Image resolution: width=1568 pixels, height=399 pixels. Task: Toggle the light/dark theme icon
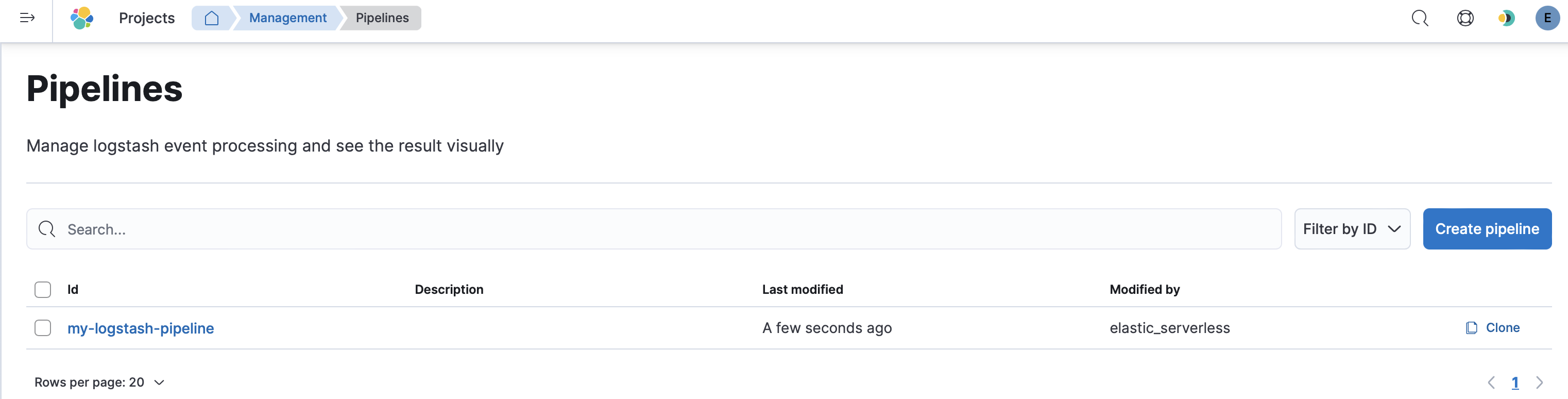tap(1506, 18)
